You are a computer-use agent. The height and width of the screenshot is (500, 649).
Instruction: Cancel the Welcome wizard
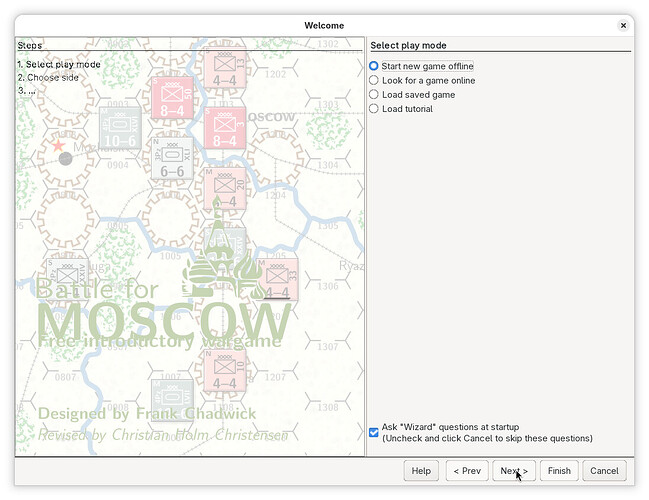pyautogui.click(x=604, y=471)
